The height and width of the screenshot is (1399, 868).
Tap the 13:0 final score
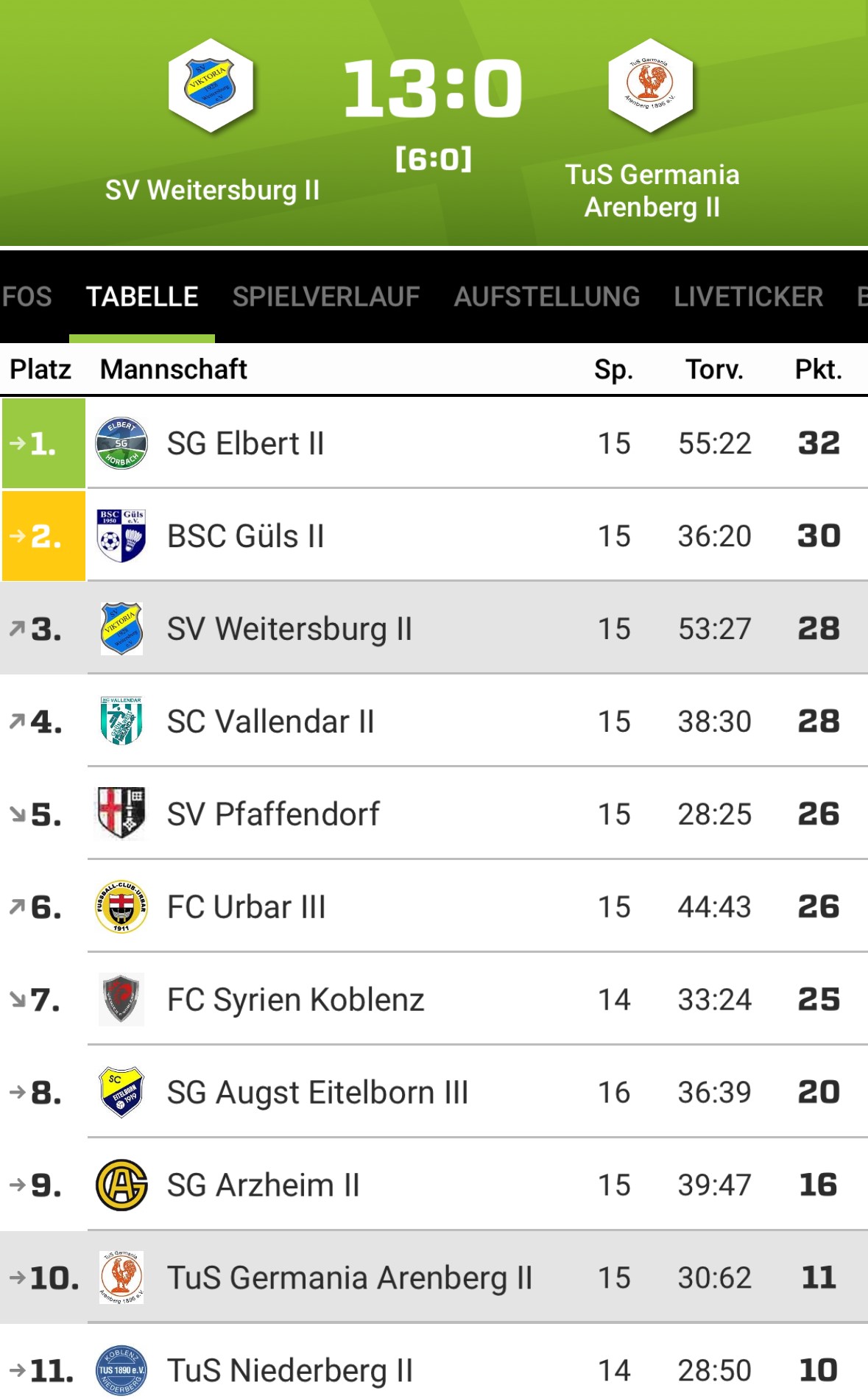pos(433,88)
